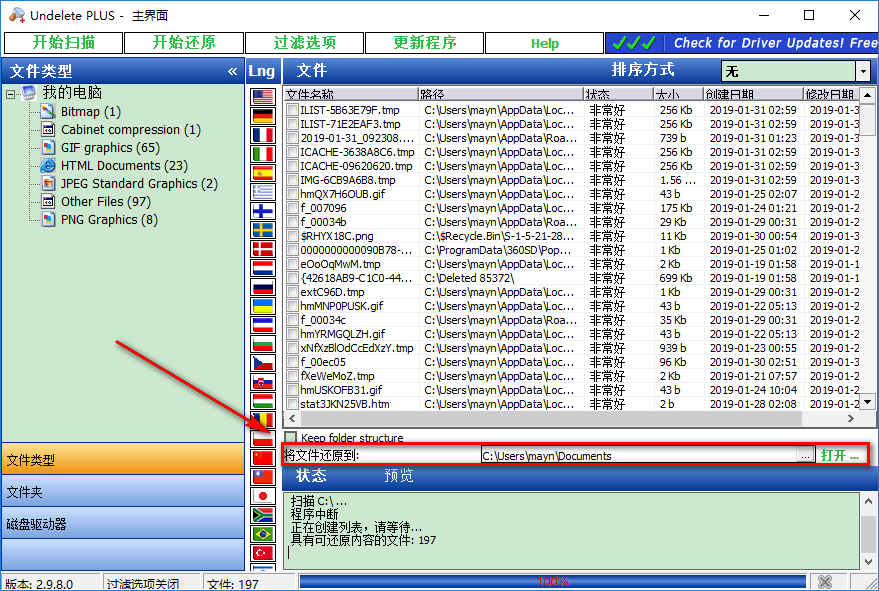Sort by the 文件名称 column header

pos(351,94)
